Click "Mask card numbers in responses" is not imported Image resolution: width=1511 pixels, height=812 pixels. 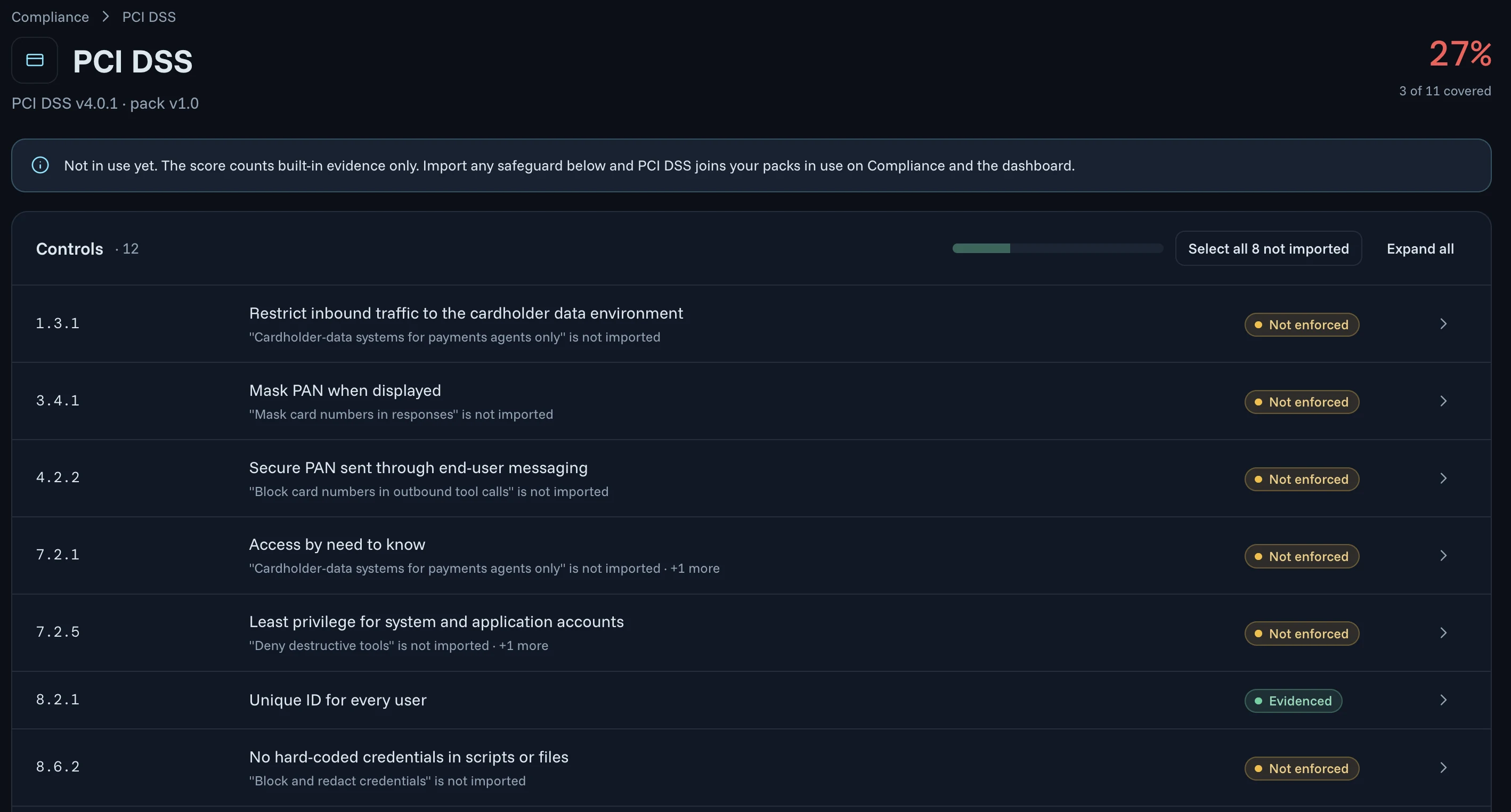tap(401, 415)
